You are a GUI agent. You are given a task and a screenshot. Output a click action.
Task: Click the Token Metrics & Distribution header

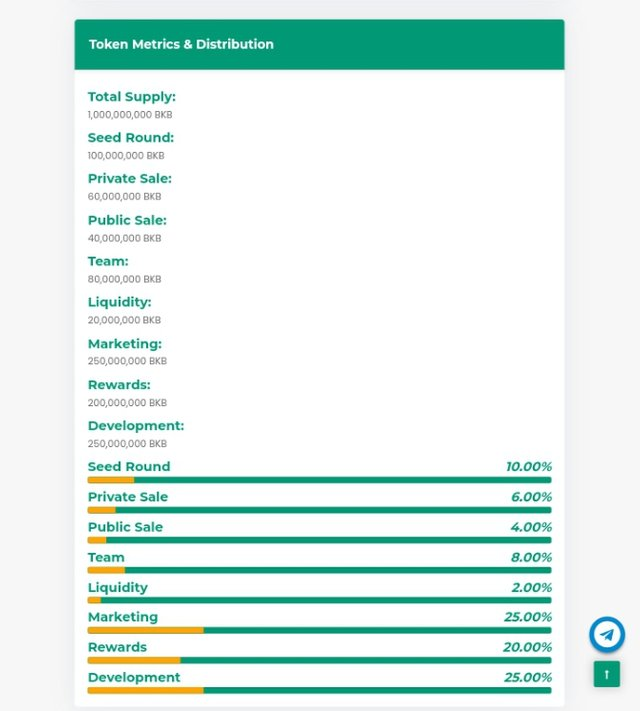181,44
